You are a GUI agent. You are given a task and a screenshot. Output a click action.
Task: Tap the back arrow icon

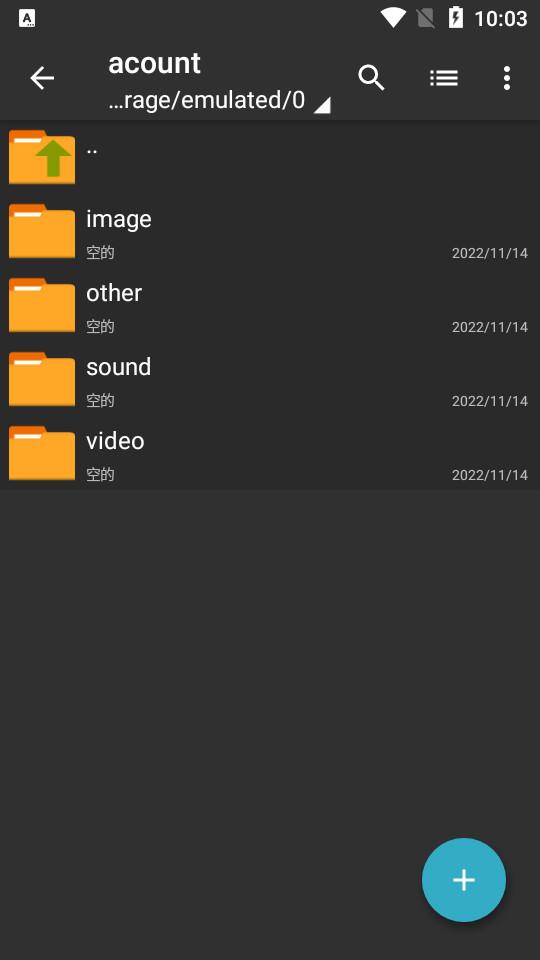pos(42,78)
